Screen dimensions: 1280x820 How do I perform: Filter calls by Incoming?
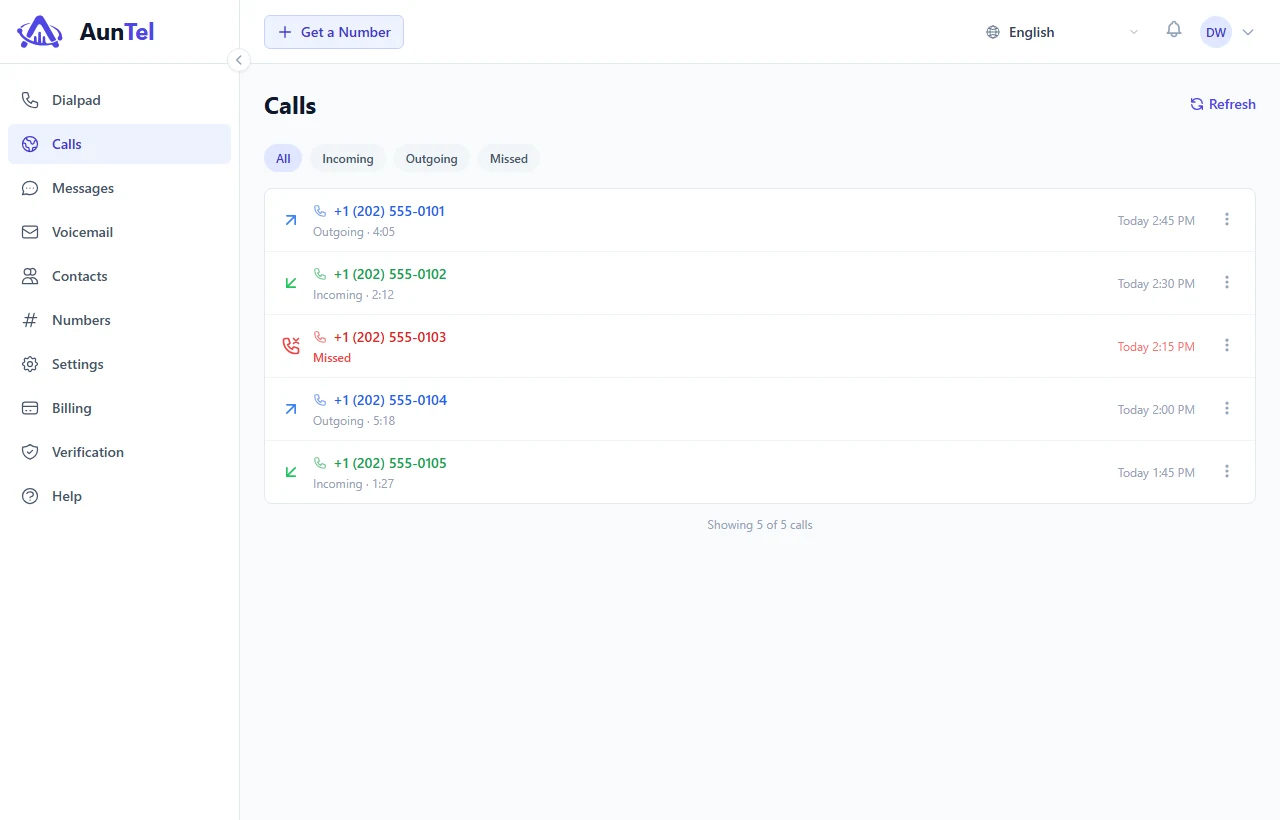(348, 158)
